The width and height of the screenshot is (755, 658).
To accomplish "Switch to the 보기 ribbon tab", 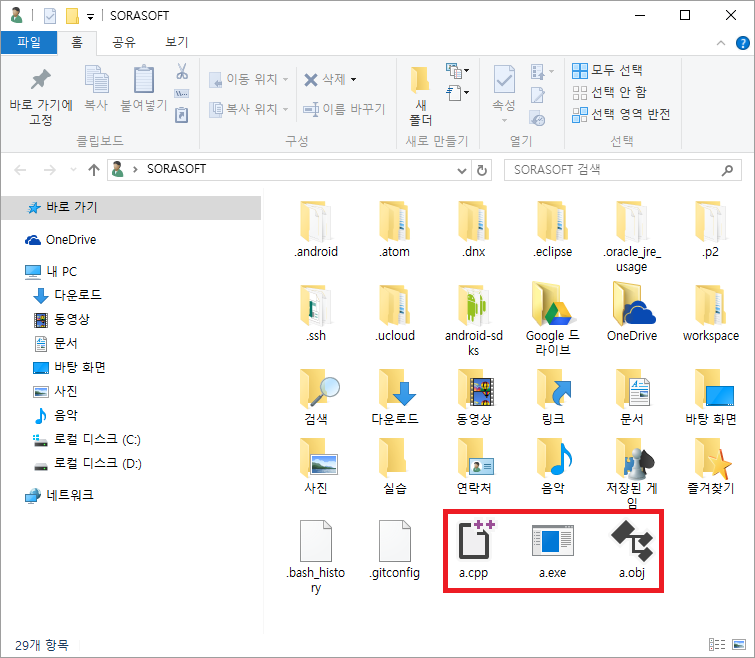I will tap(176, 42).
